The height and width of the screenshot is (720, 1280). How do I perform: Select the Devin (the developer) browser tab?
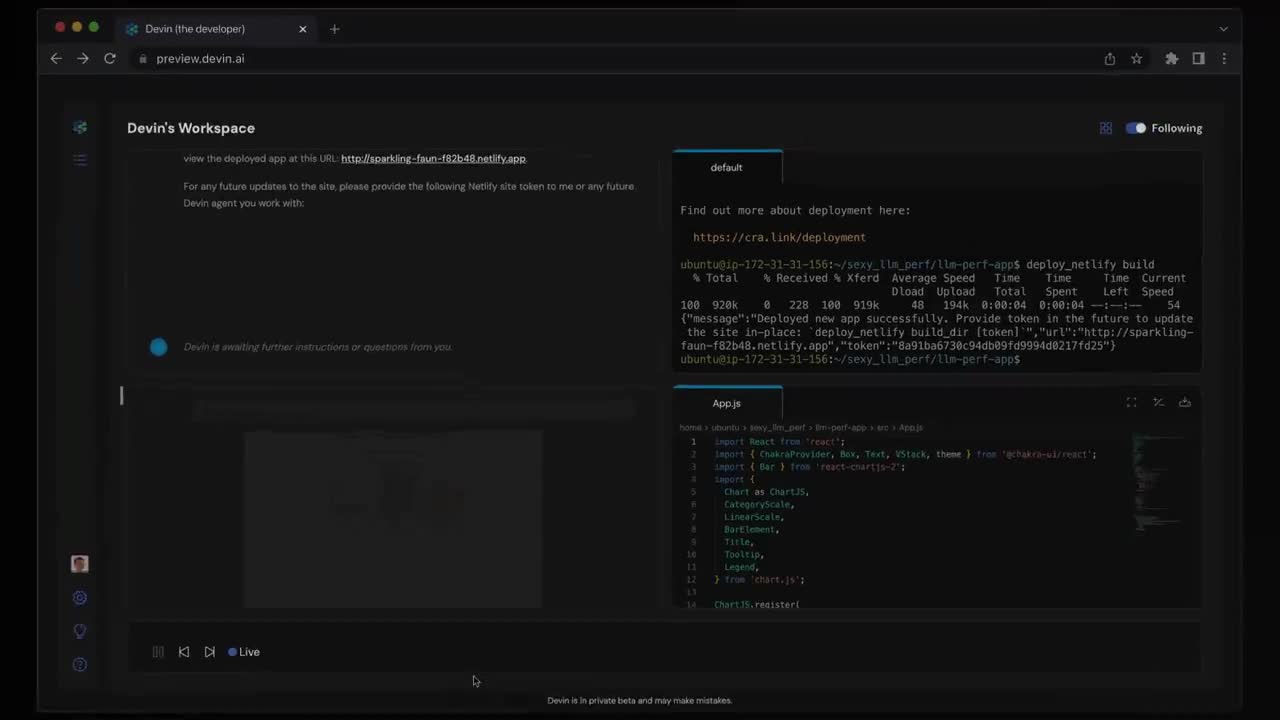(x=216, y=29)
